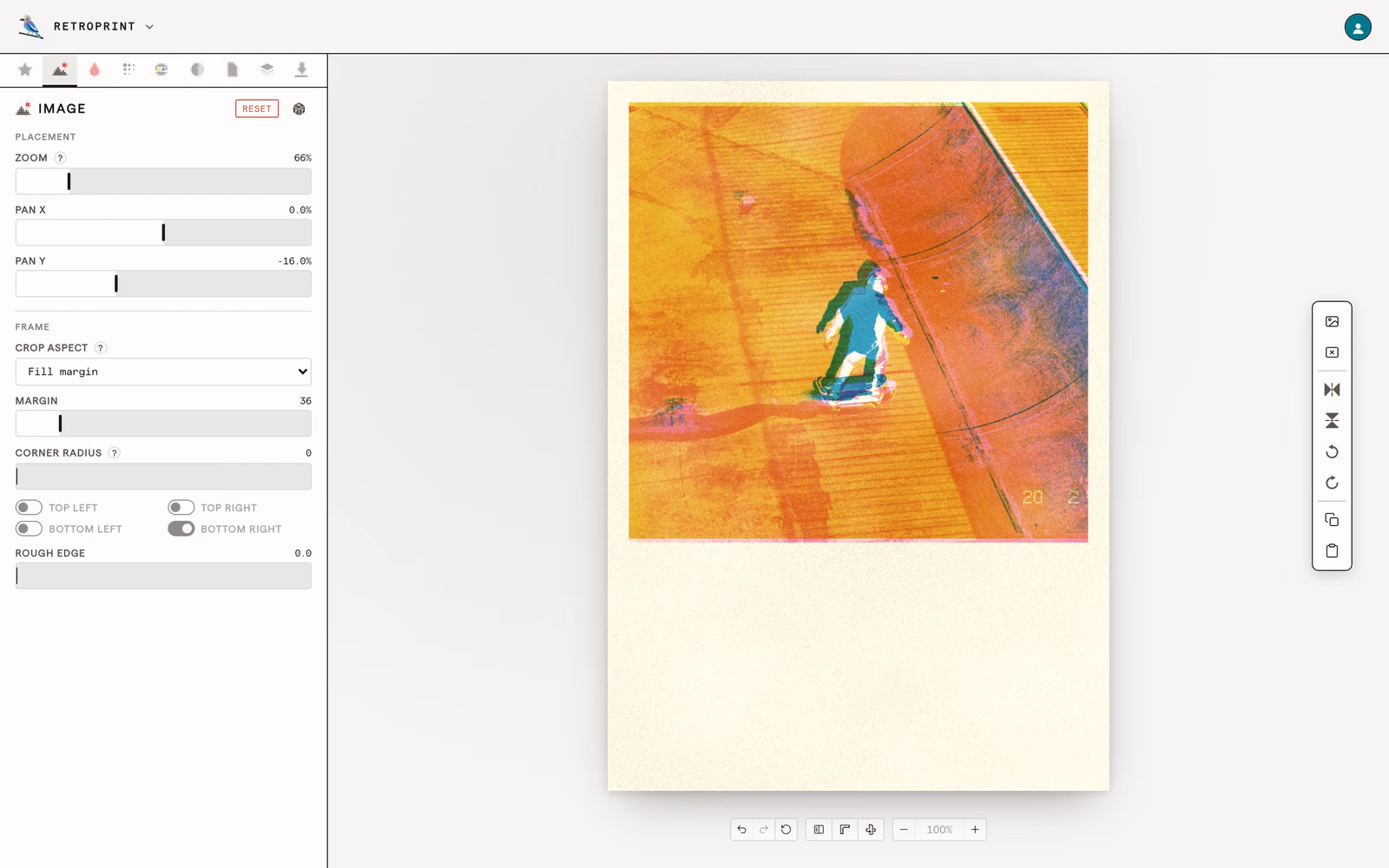Flip image vertically
1389x868 pixels.
1332,421
